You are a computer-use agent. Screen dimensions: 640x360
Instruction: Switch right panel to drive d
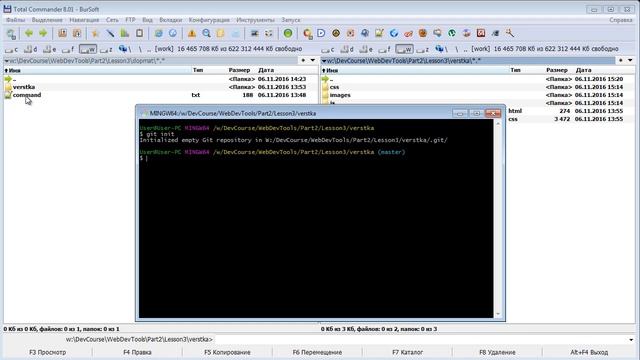(x=347, y=49)
